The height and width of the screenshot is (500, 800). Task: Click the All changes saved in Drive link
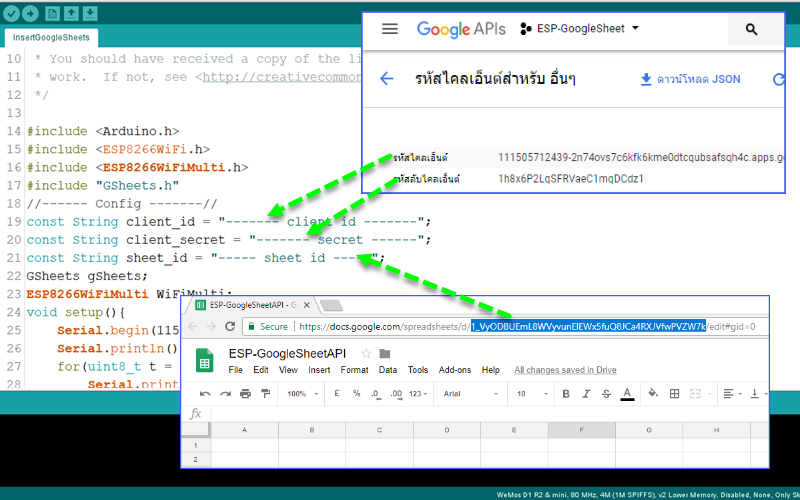pyautogui.click(x=565, y=370)
